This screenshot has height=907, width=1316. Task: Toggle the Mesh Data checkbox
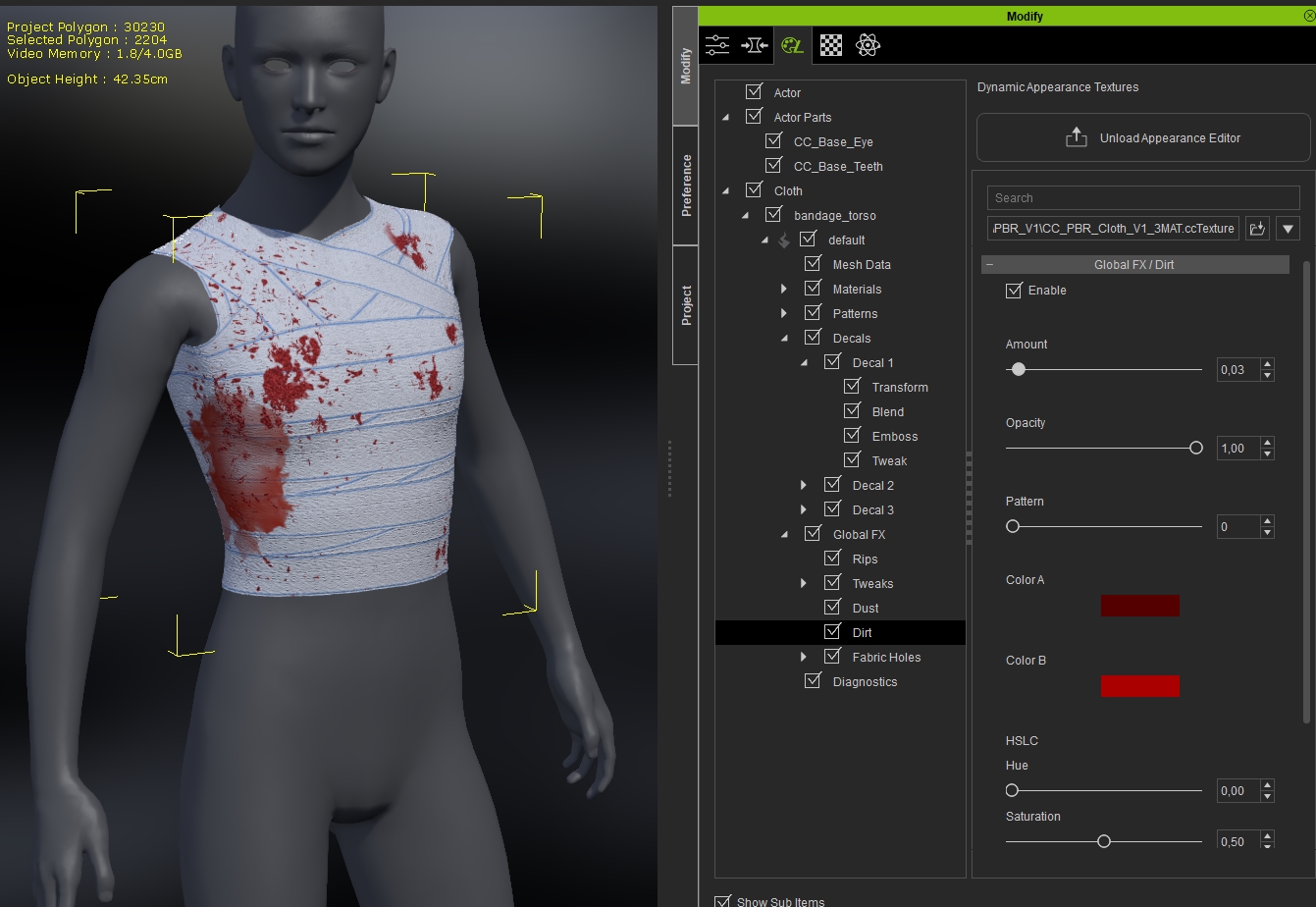tap(813, 263)
